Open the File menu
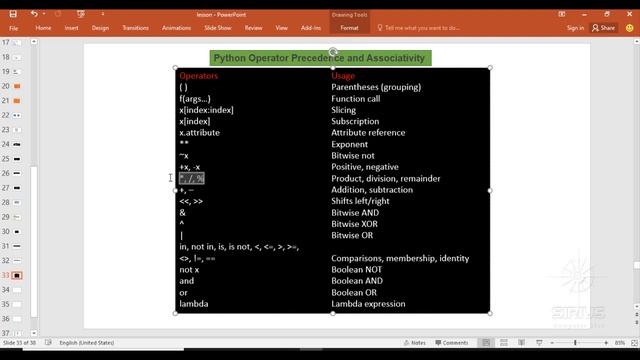Screen dimensions: 640x360 click(13, 28)
